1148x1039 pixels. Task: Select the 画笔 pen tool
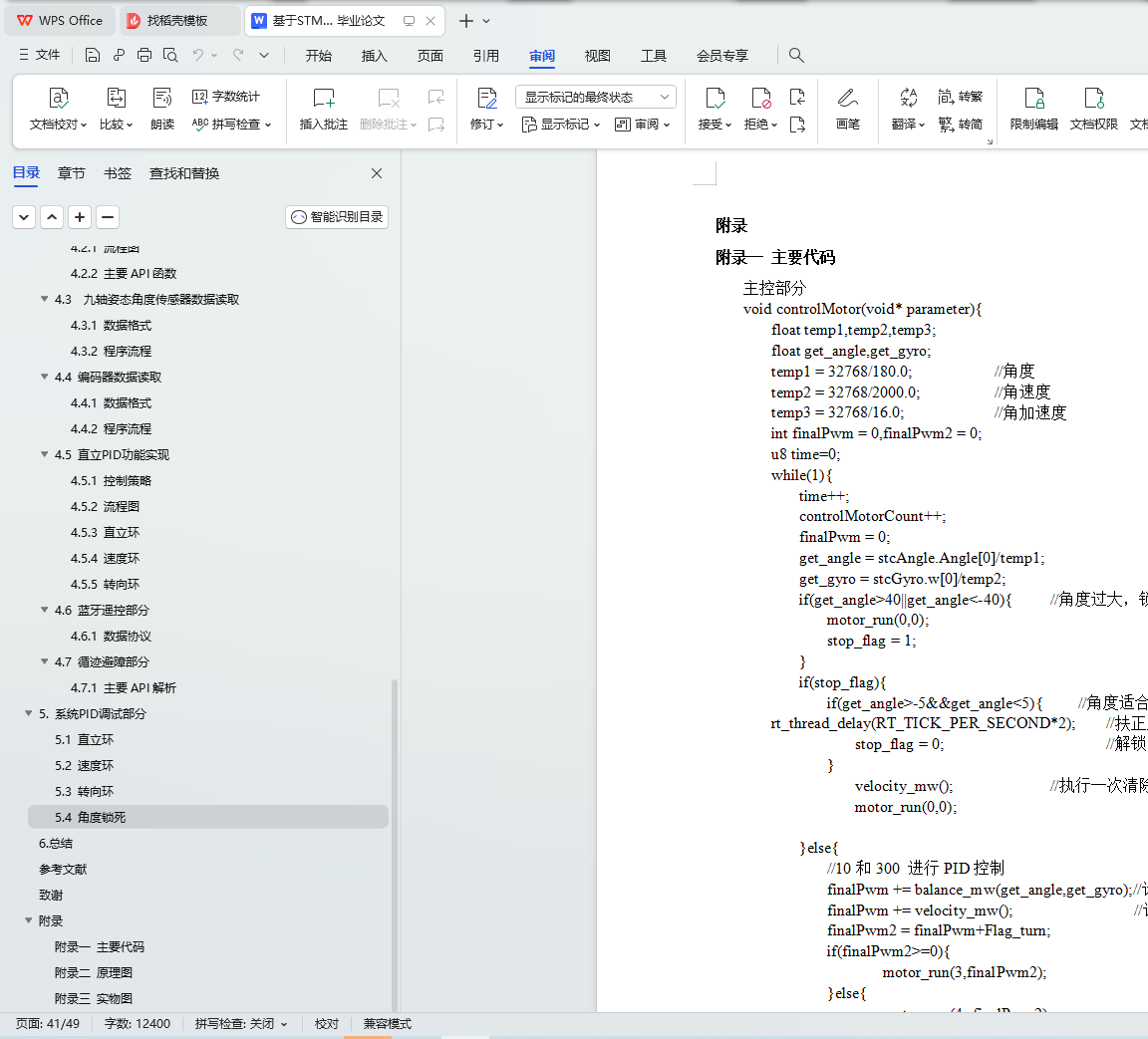click(x=848, y=110)
